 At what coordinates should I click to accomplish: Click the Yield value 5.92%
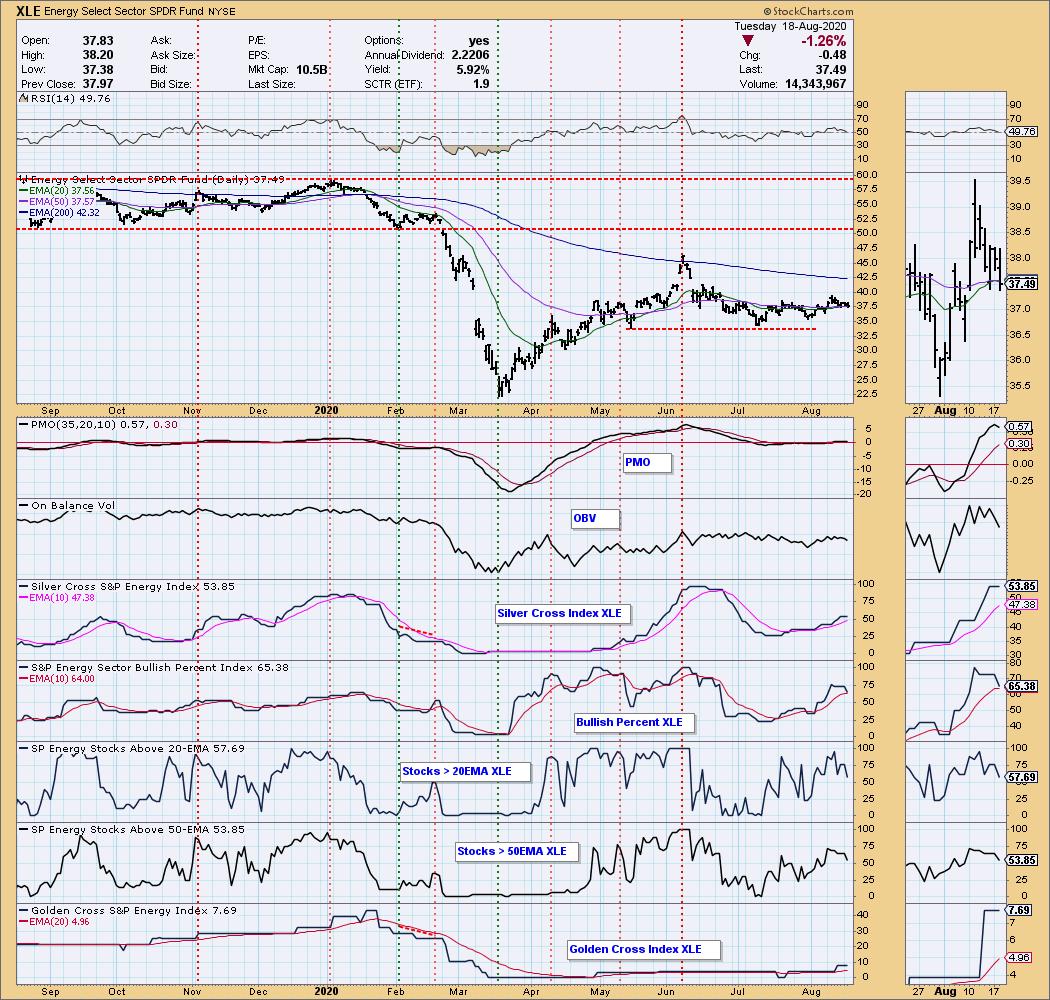click(x=473, y=70)
